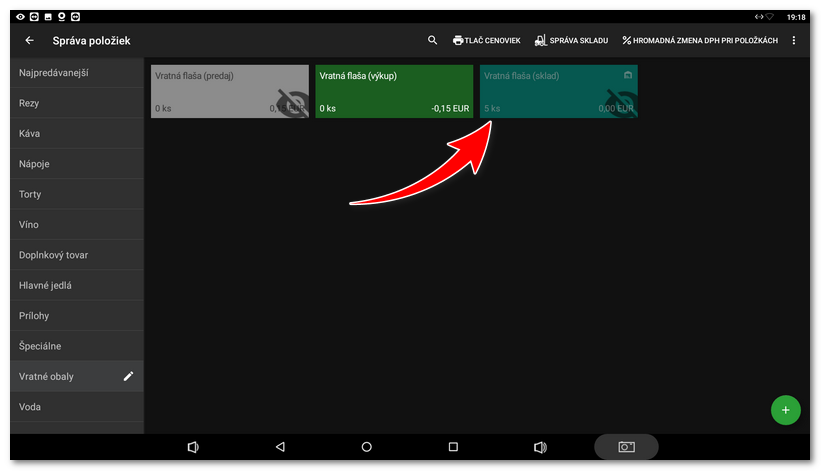Edit Vratné obaly category with pencil icon
This screenshot has width=821, height=471.
coord(128,376)
